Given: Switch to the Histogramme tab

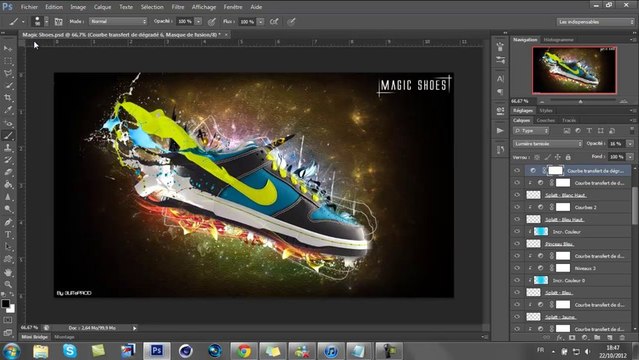Looking at the screenshot, I should (x=558, y=40).
